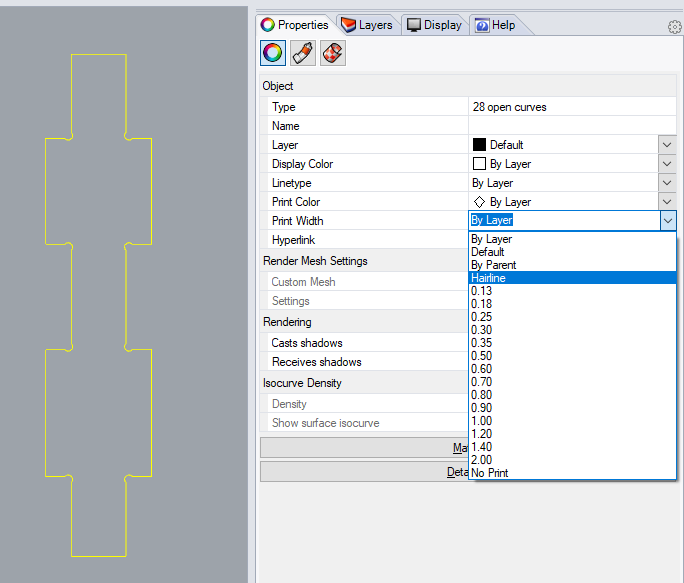Choose By Parent in the width list
Viewport: 684px width, 583px height.
click(x=492, y=265)
